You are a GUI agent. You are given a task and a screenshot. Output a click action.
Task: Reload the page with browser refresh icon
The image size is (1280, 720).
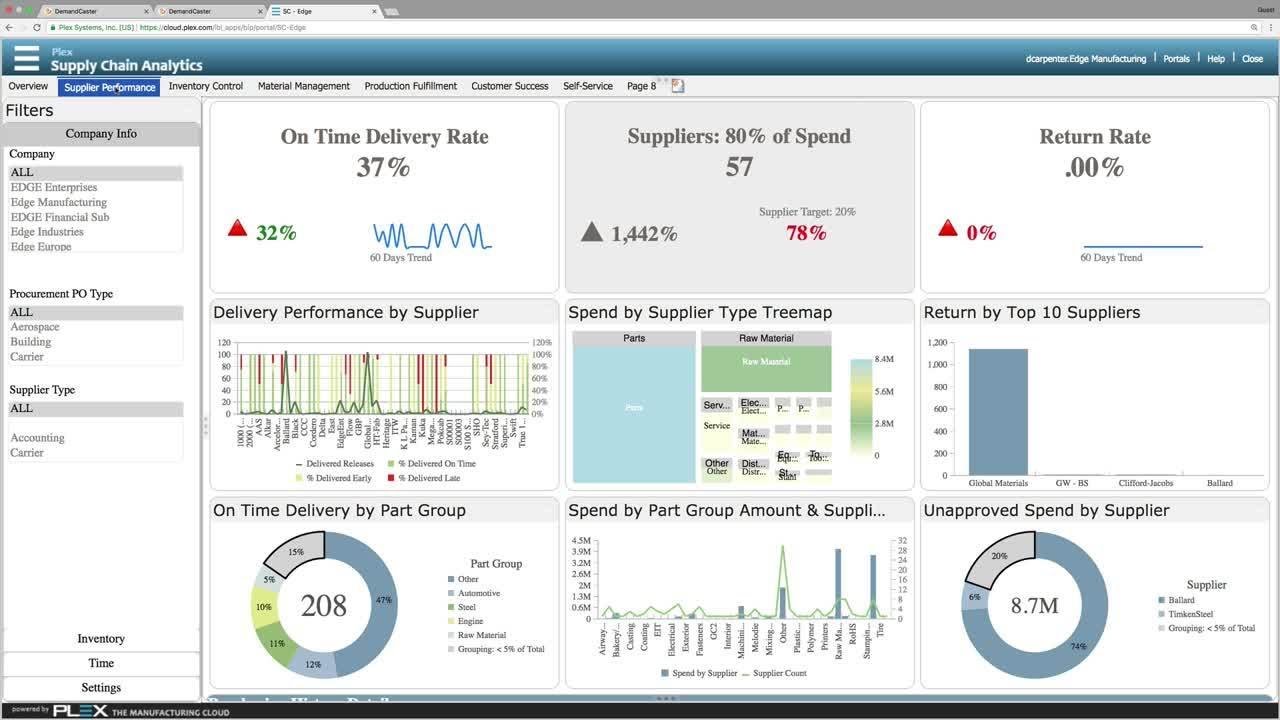click(x=37, y=28)
